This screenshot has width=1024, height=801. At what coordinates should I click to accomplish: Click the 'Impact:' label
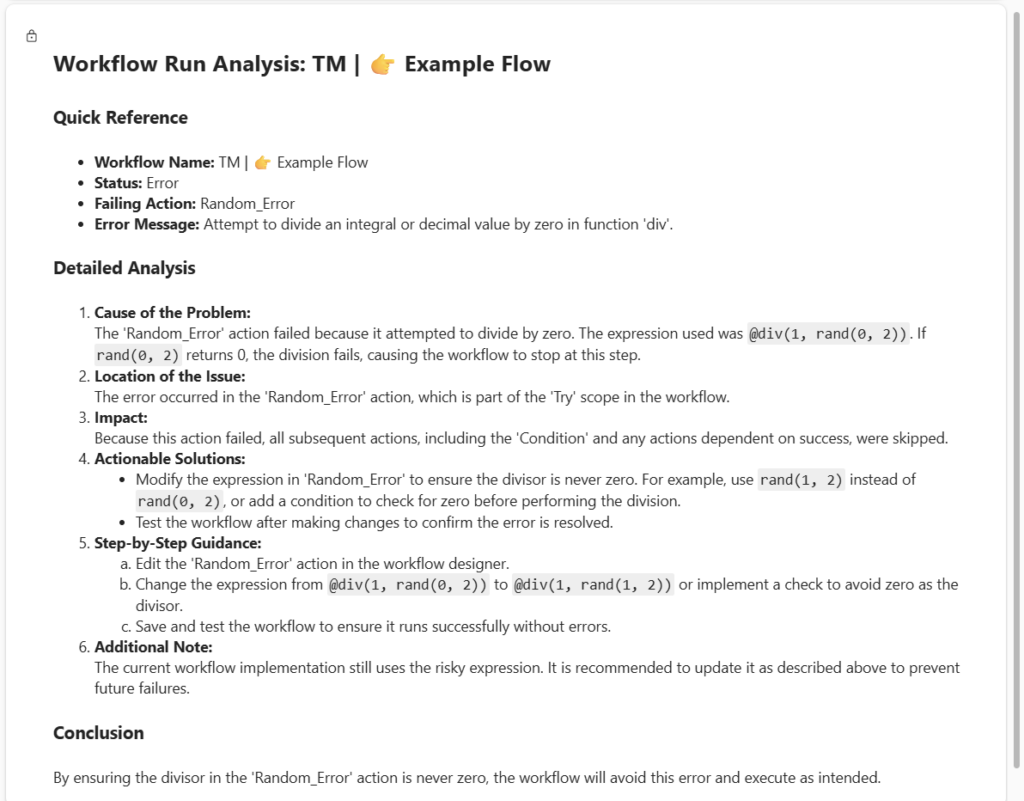pos(121,417)
